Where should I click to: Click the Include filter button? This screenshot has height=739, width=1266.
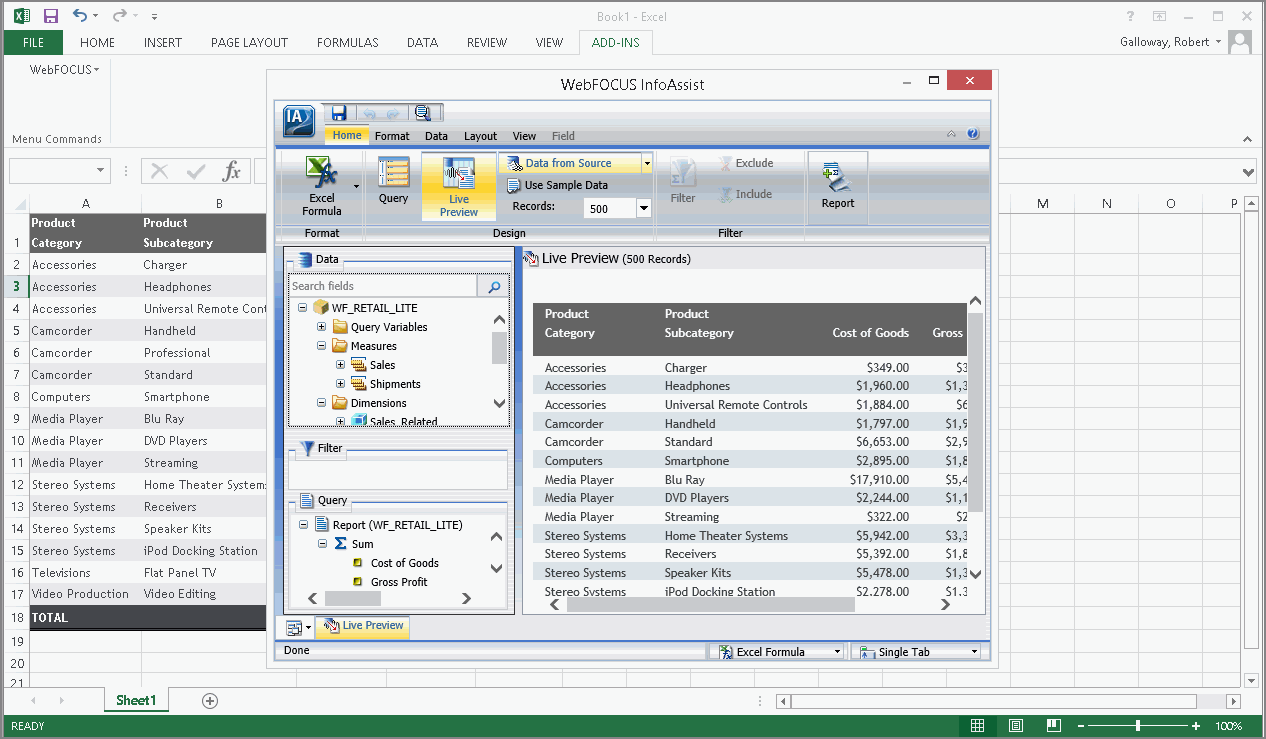click(x=746, y=194)
